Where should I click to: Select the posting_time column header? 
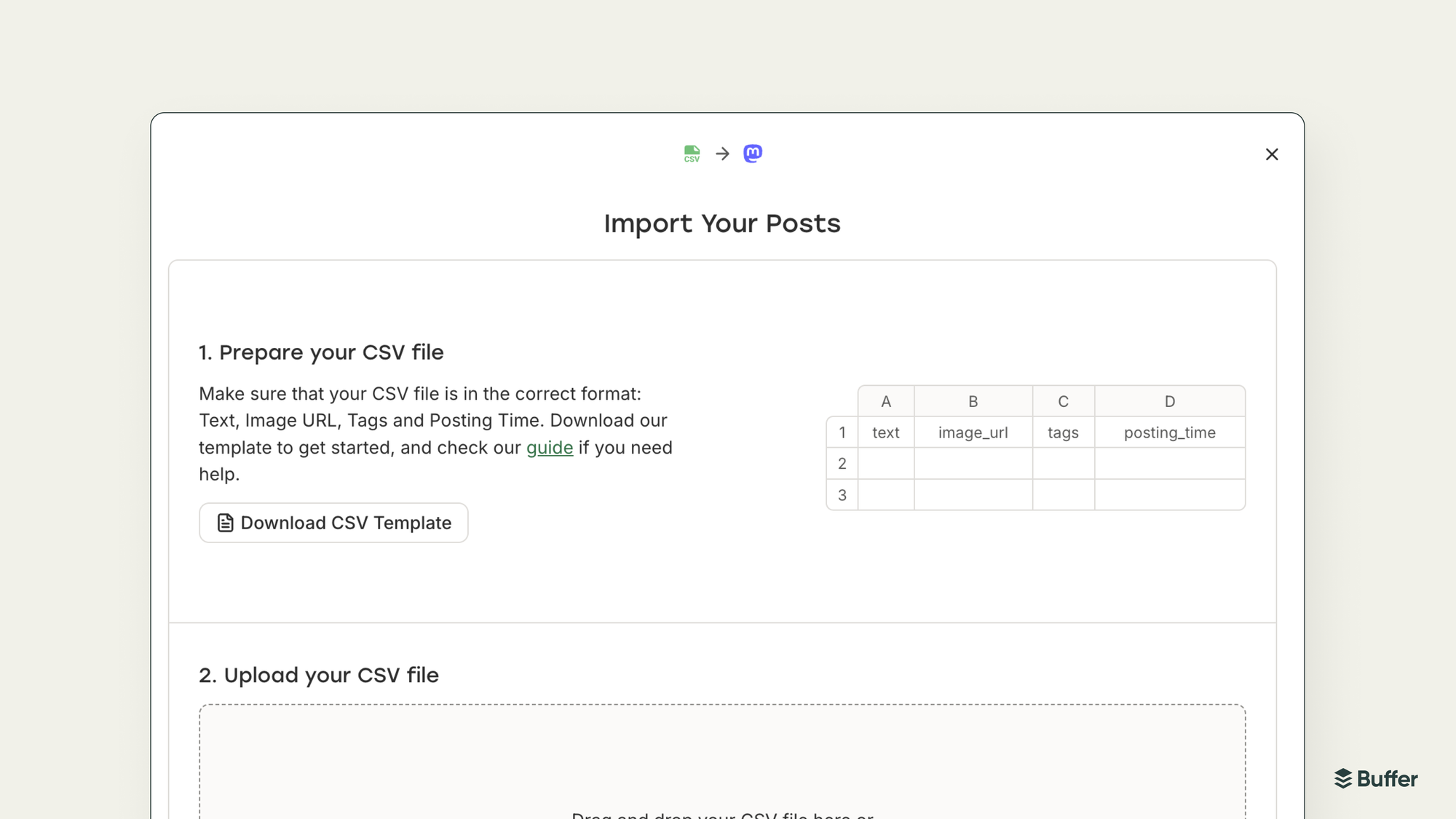1169,432
